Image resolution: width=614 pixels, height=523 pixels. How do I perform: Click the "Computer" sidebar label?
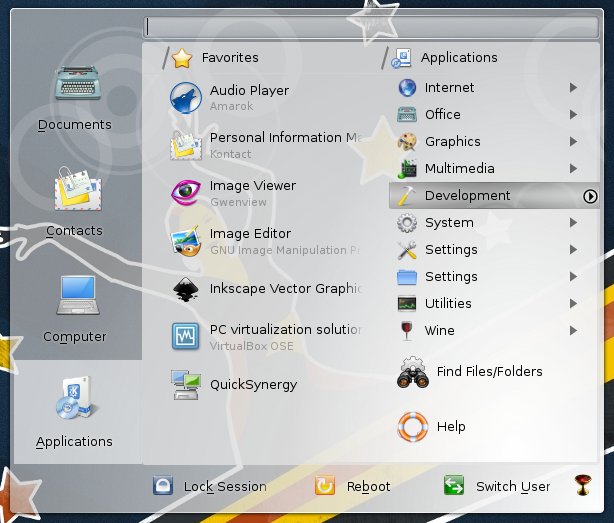[74, 337]
